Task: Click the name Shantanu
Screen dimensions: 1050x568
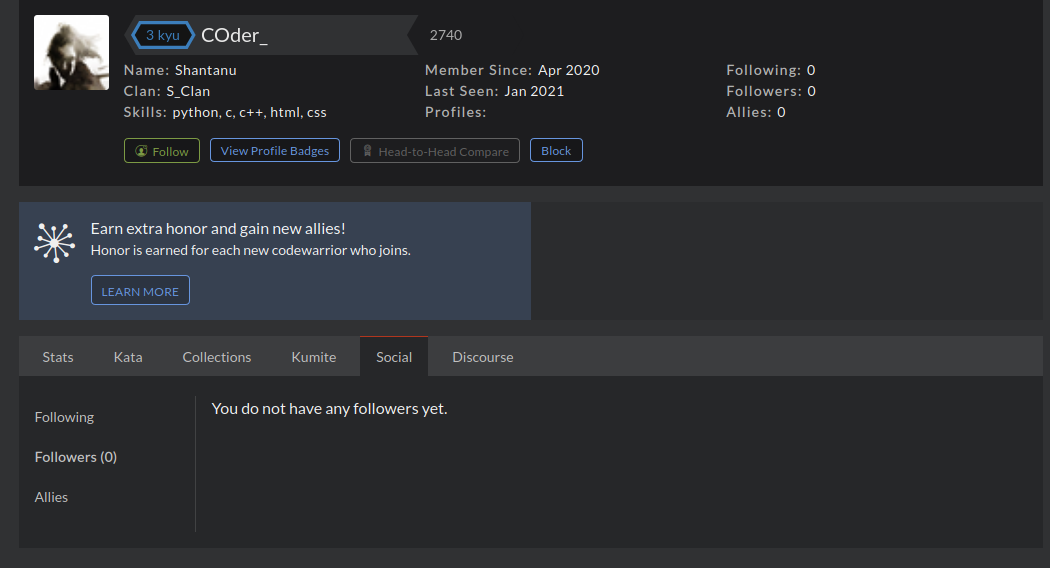Action: point(206,70)
